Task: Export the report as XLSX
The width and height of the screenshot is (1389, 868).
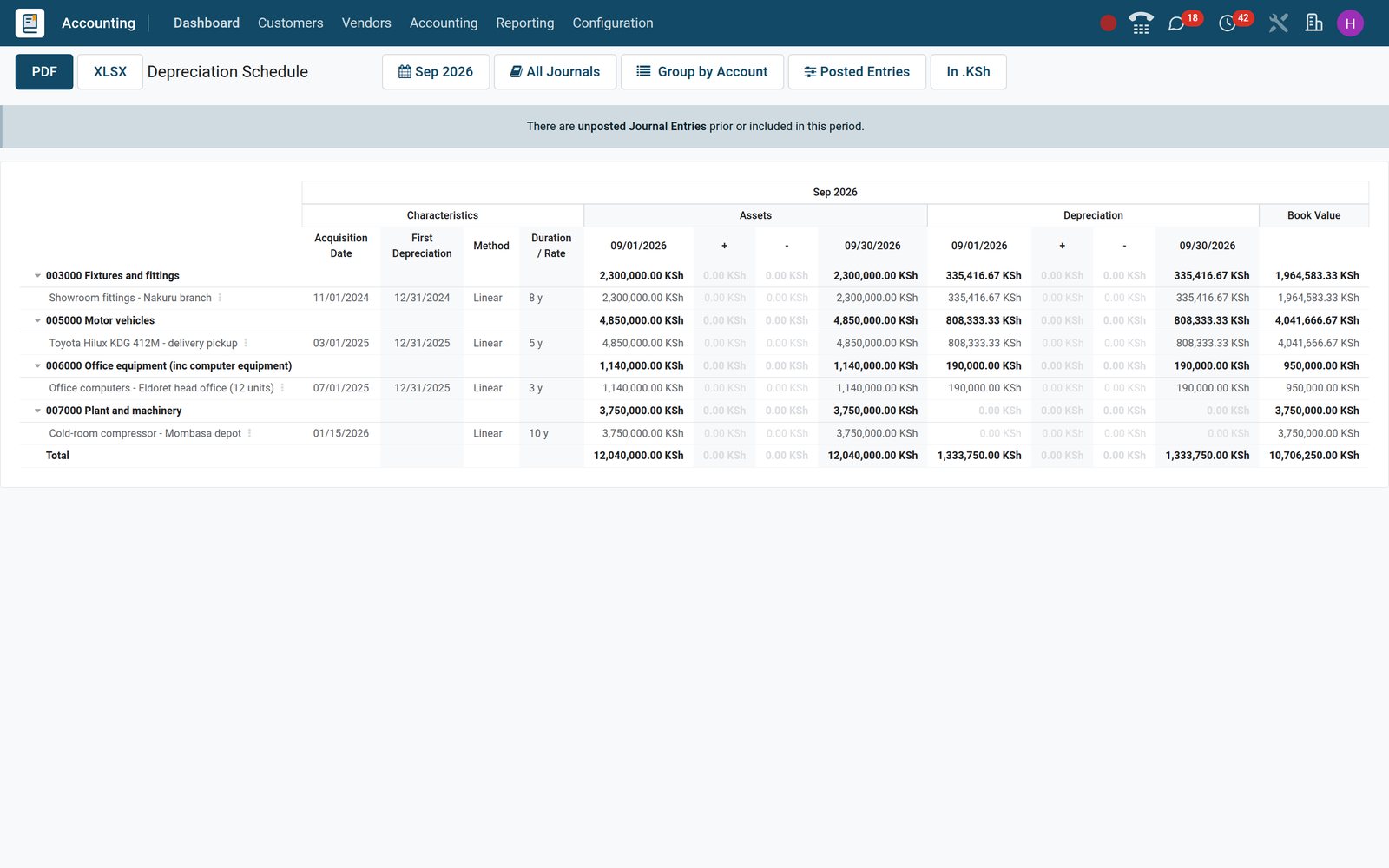Action: click(110, 72)
